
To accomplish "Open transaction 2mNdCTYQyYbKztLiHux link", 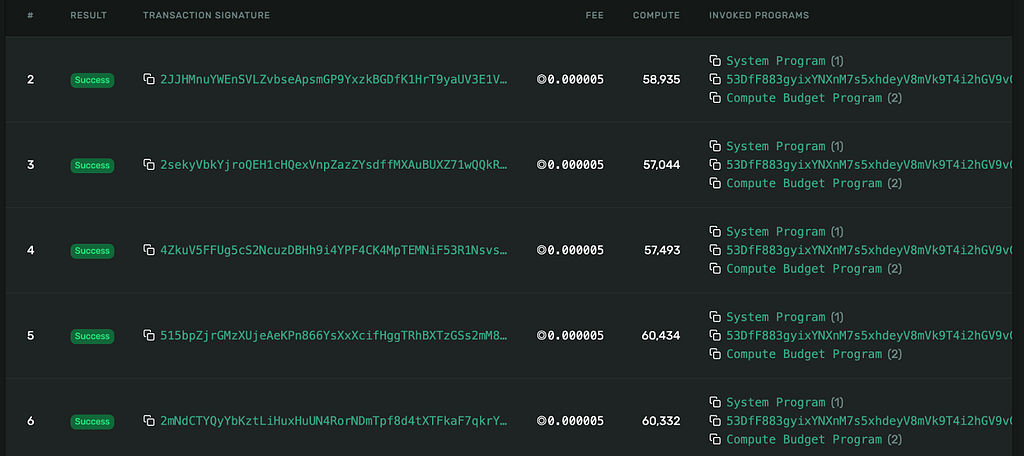I will click(x=334, y=421).
